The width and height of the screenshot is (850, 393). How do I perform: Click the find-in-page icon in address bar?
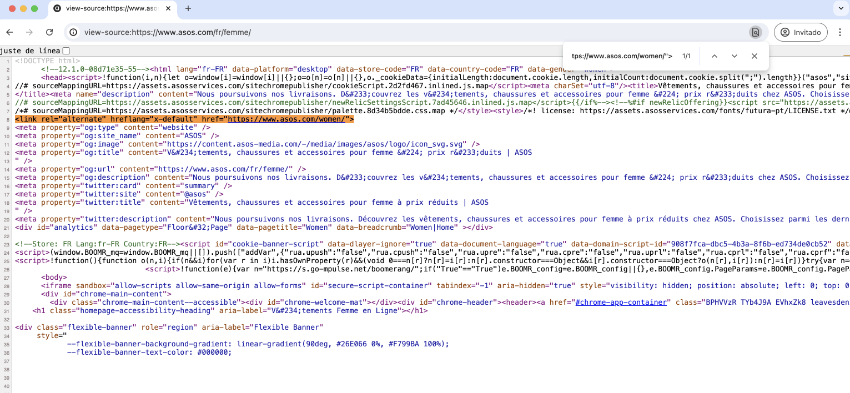[x=755, y=33]
